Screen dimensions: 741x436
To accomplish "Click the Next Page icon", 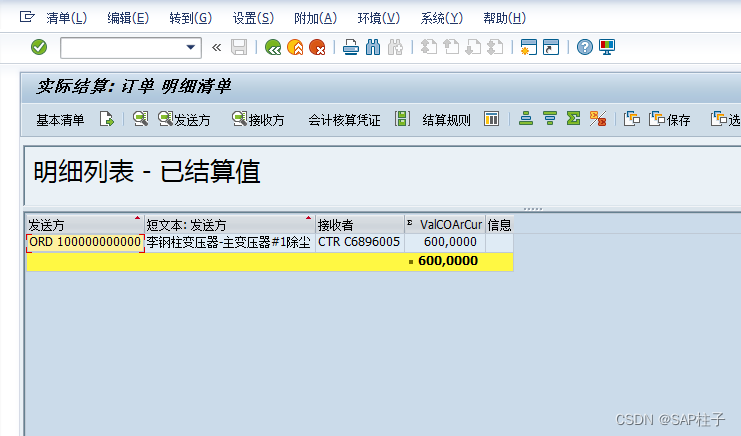I will click(473, 47).
